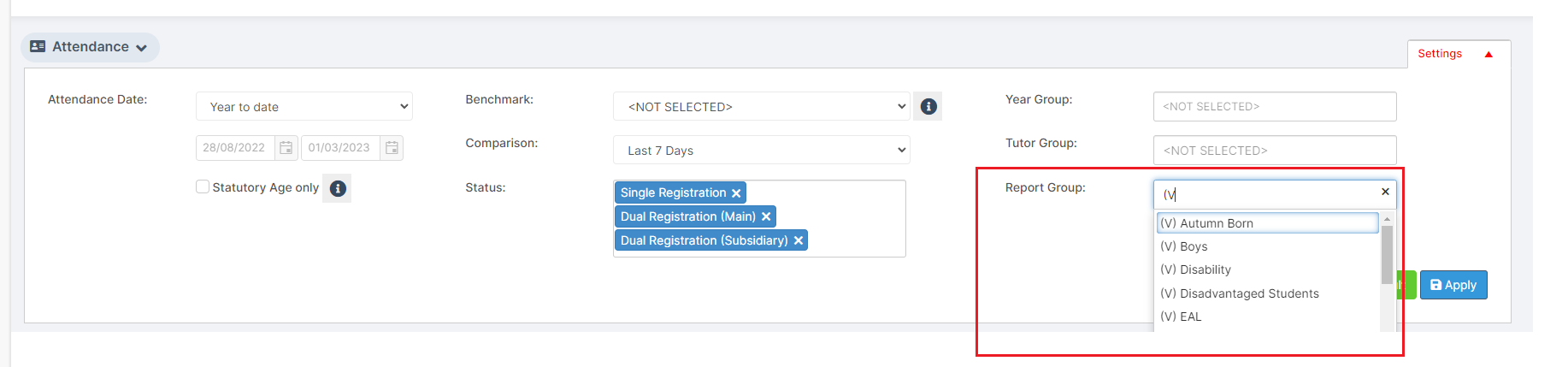Show Statutory Age only info icon
This screenshot has width=1568, height=367.
point(338,188)
